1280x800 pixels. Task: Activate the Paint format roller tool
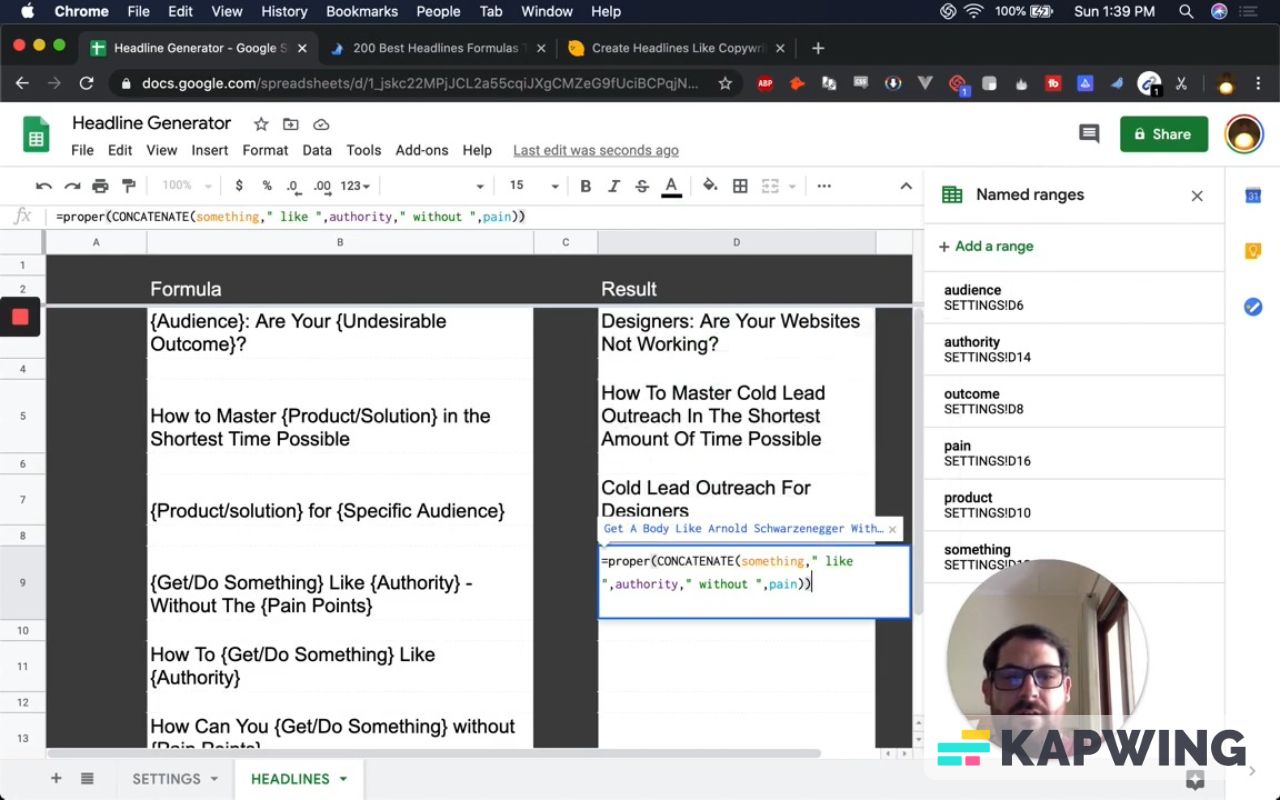(x=128, y=186)
